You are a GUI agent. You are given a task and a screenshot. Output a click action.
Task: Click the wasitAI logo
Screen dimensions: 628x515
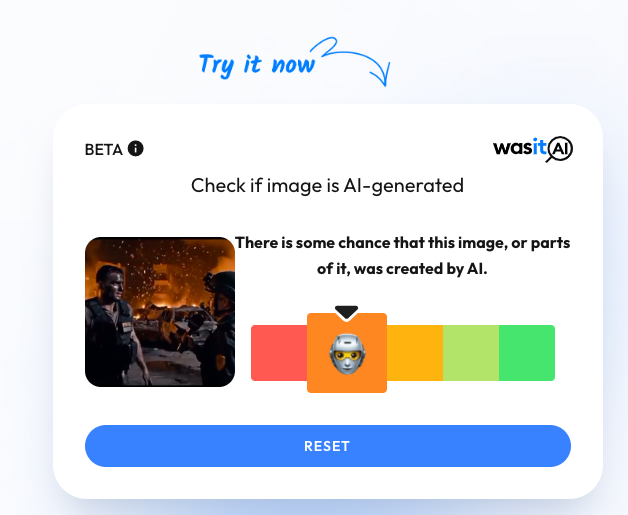(533, 149)
